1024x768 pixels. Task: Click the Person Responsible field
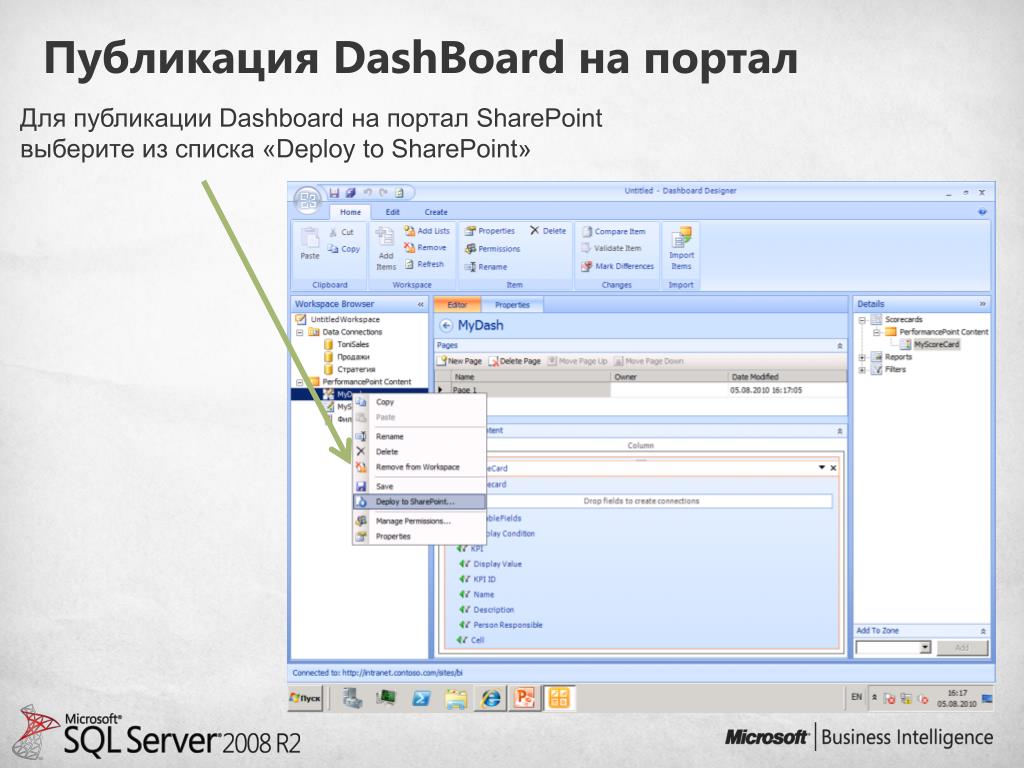507,625
